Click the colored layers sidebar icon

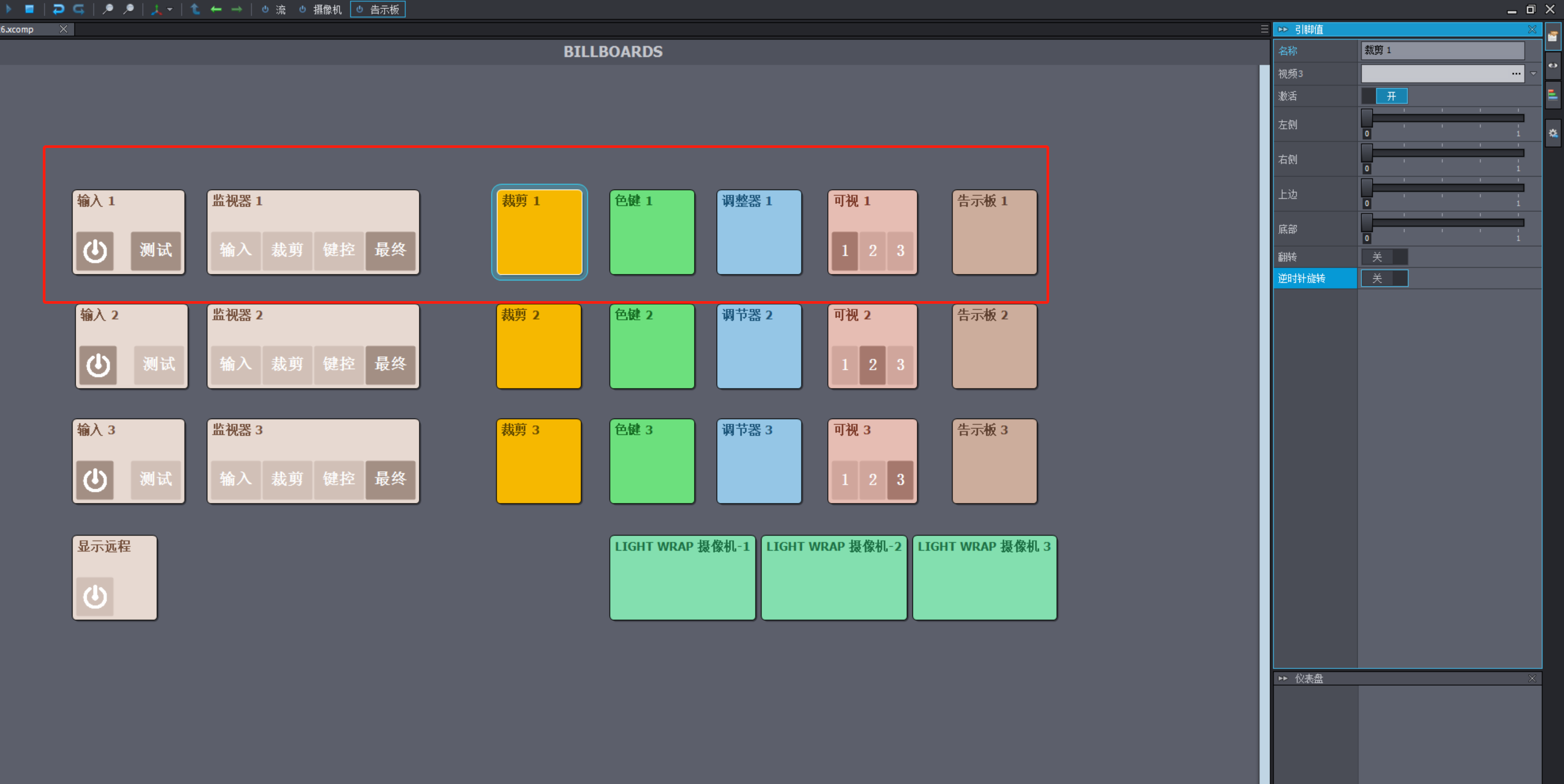click(1552, 95)
